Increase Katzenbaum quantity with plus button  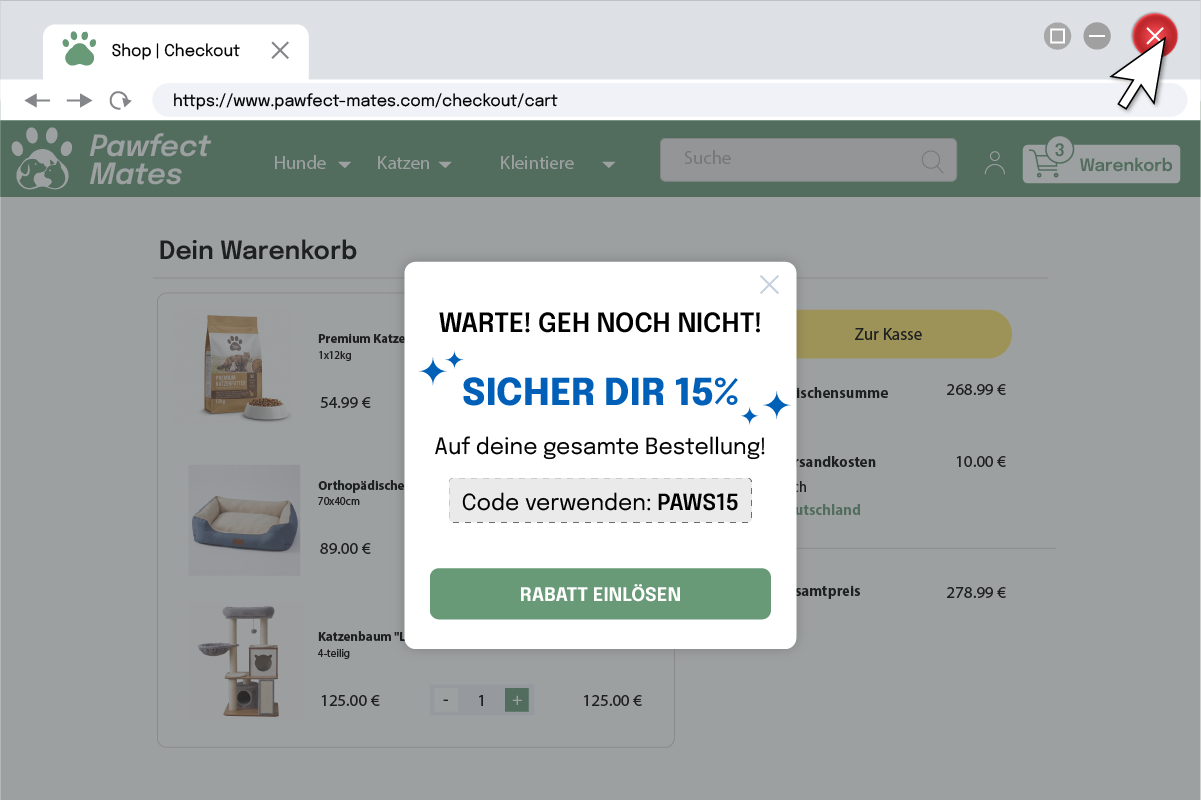[x=517, y=701]
